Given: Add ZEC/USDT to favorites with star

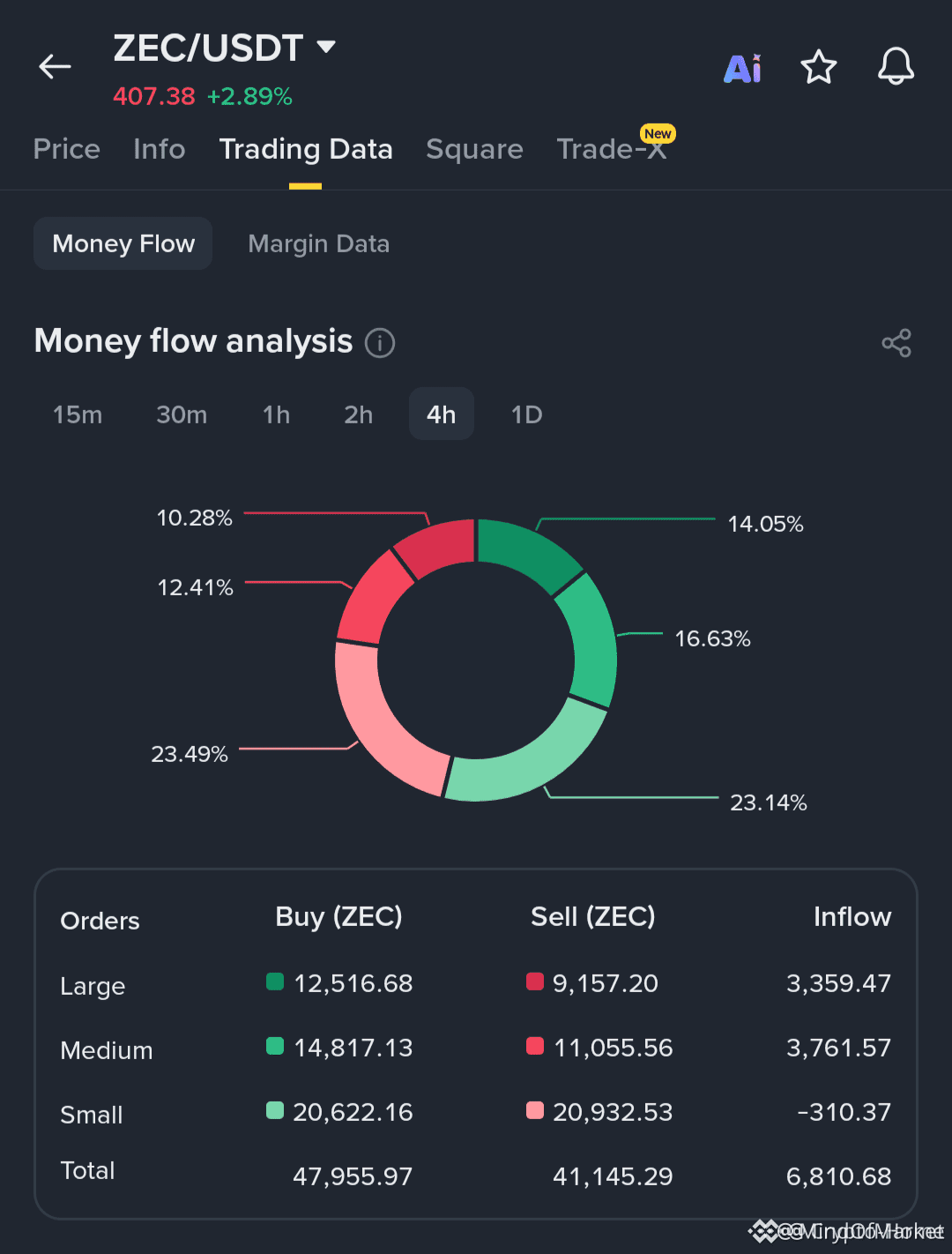Looking at the screenshot, I should pyautogui.click(x=819, y=67).
